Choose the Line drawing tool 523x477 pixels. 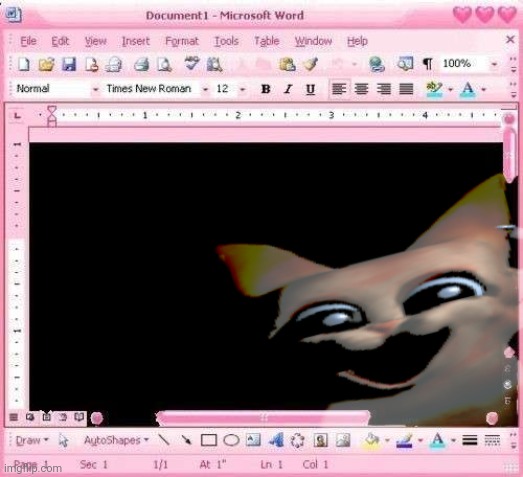click(x=164, y=440)
